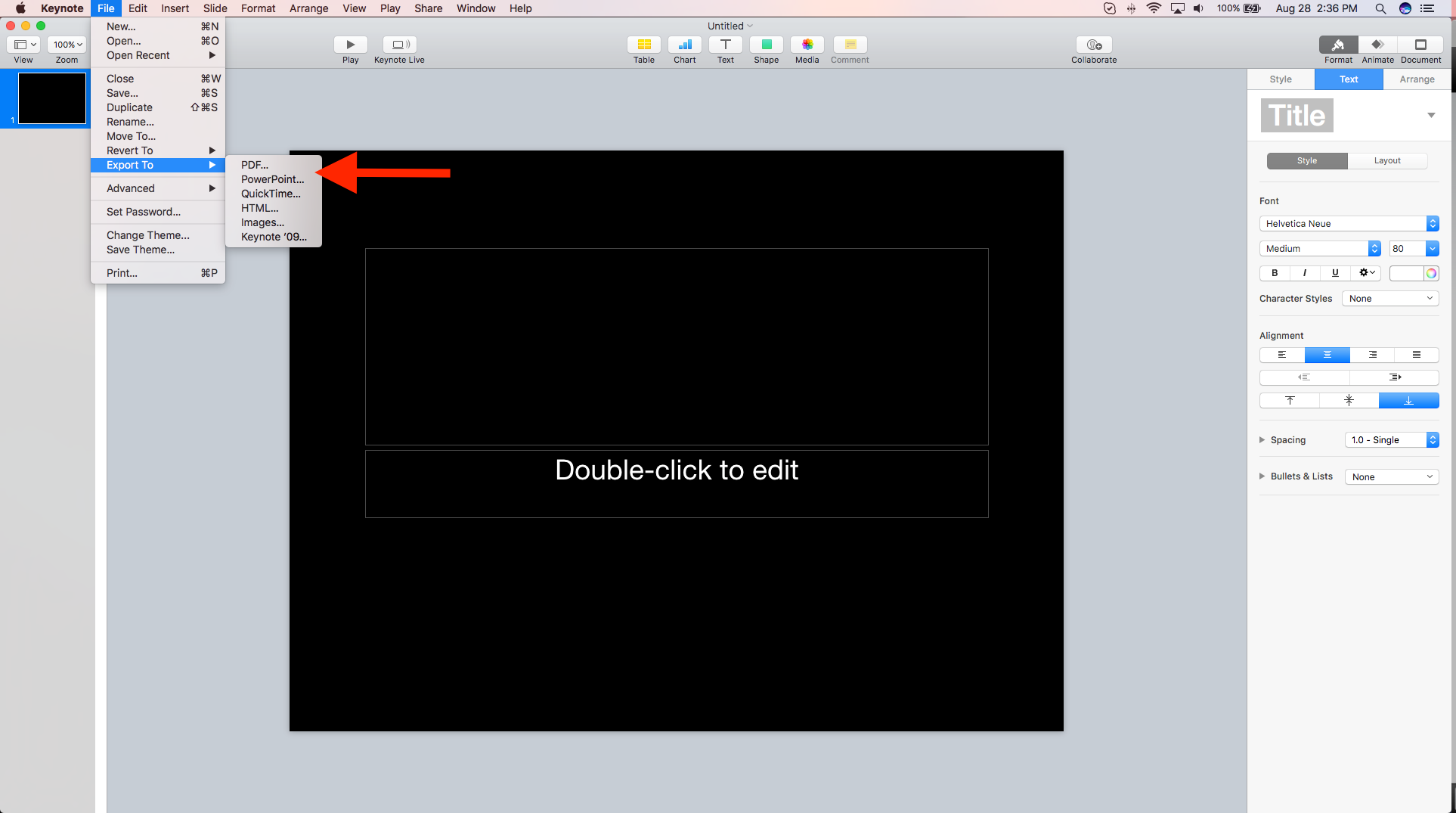Click the Layout button in Text pane
1456x813 pixels.
click(x=1387, y=161)
